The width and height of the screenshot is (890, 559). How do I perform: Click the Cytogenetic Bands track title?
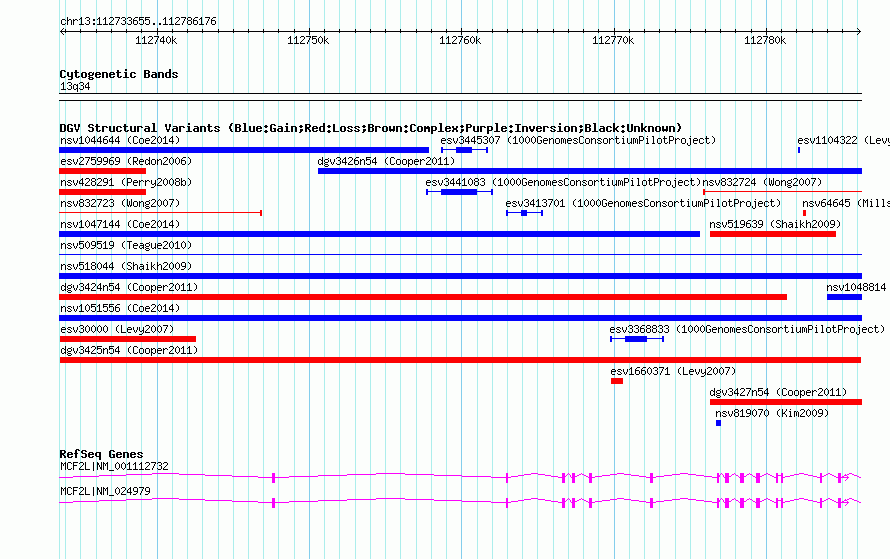click(119, 74)
